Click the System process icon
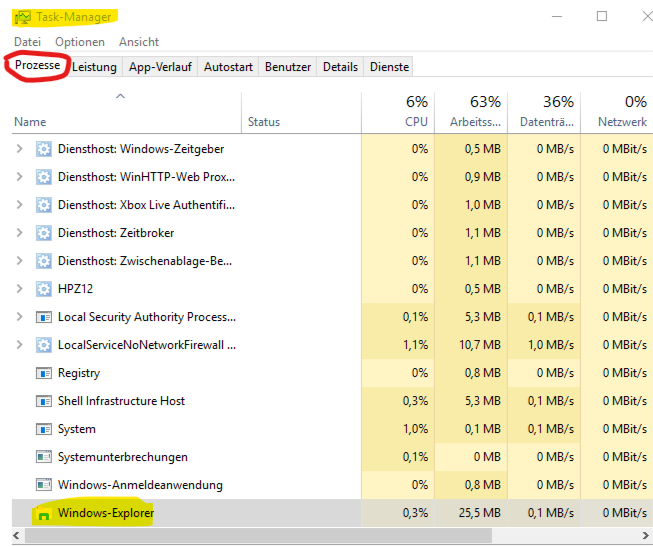The height and width of the screenshot is (547, 653). click(x=43, y=429)
